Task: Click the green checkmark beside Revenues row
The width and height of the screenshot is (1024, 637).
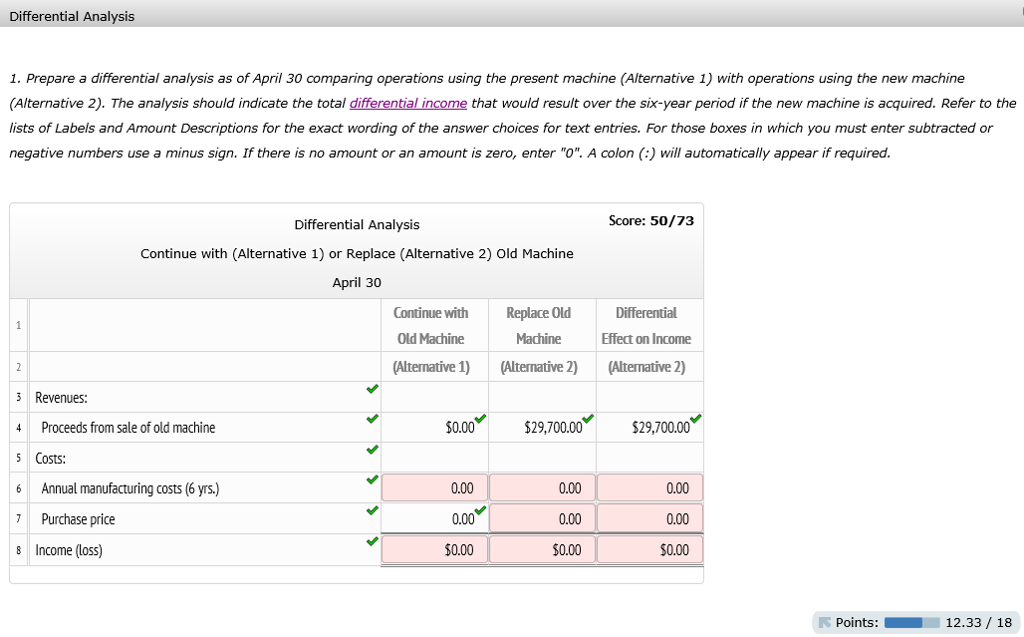Action: tap(372, 388)
